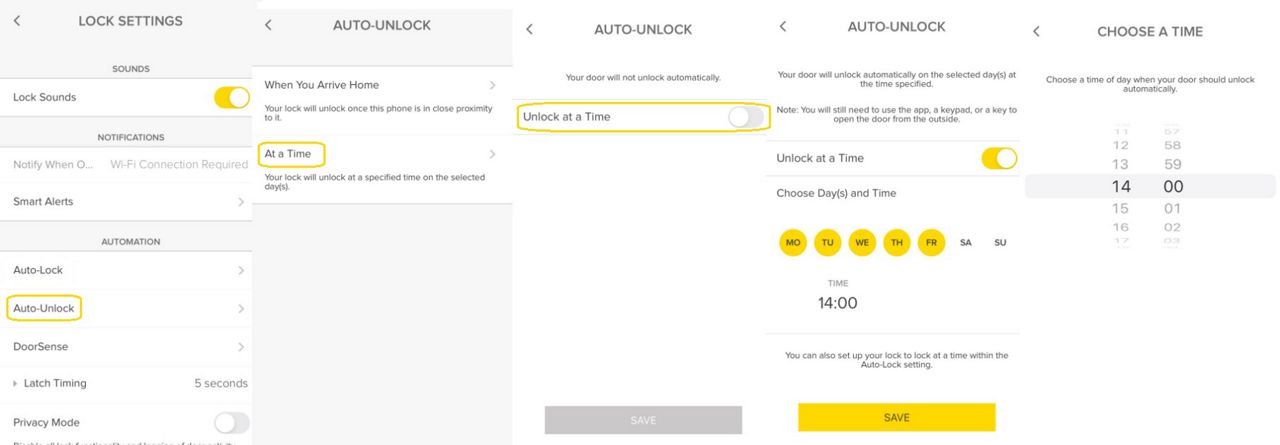Turn on the gray Unlock at a Time switch
Screen dimensions: 1280x445
[745, 117]
